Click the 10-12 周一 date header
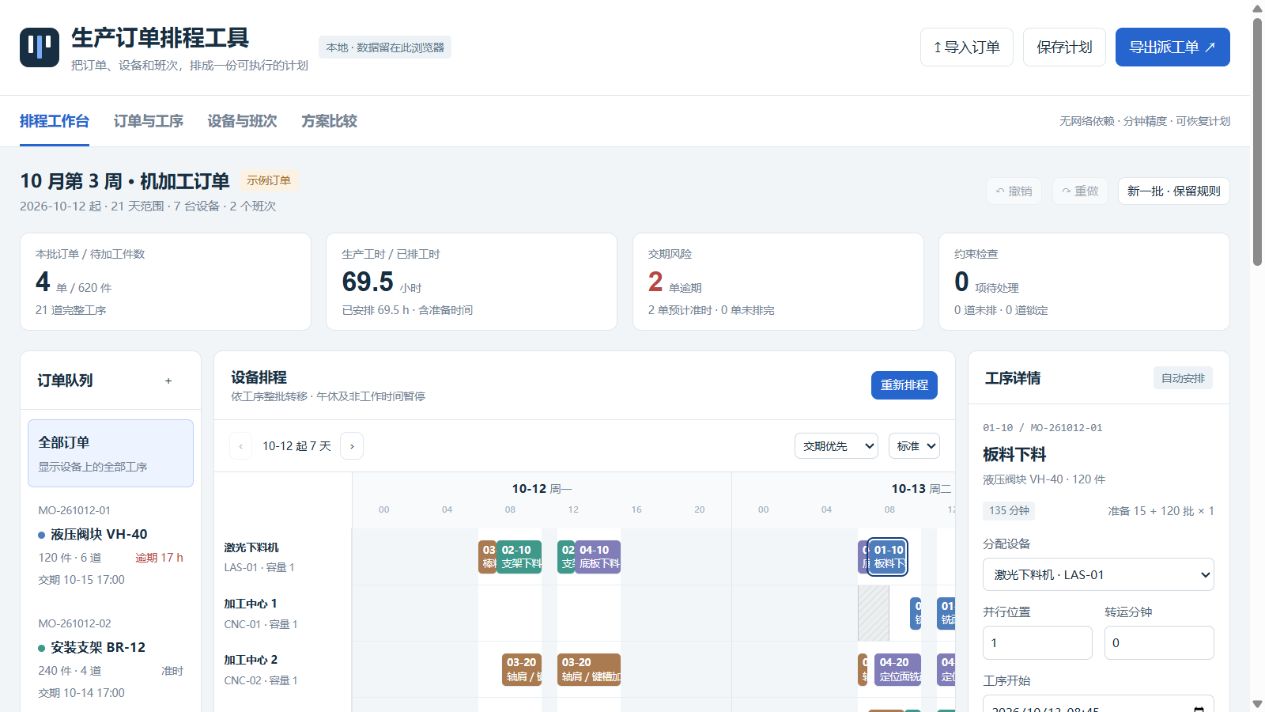 (x=541, y=489)
